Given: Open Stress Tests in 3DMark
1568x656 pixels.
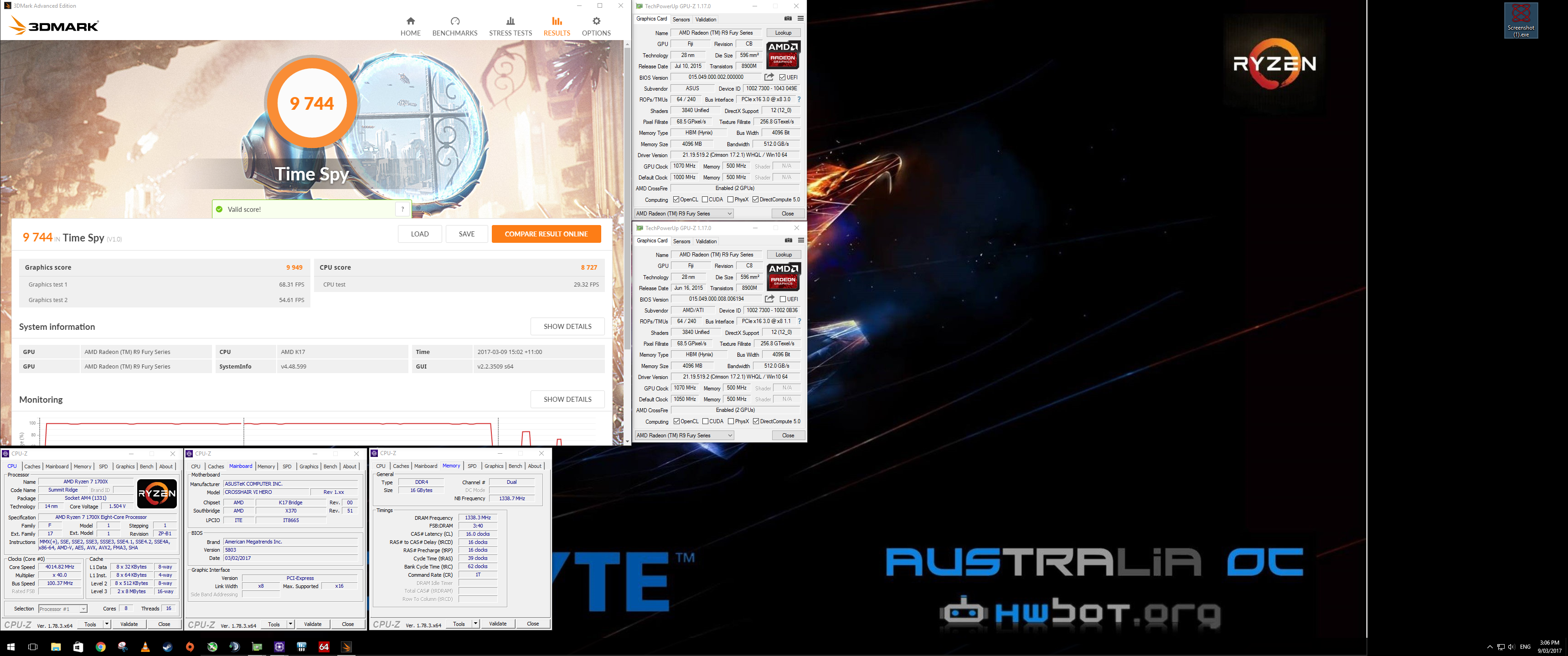Looking at the screenshot, I should point(510,27).
